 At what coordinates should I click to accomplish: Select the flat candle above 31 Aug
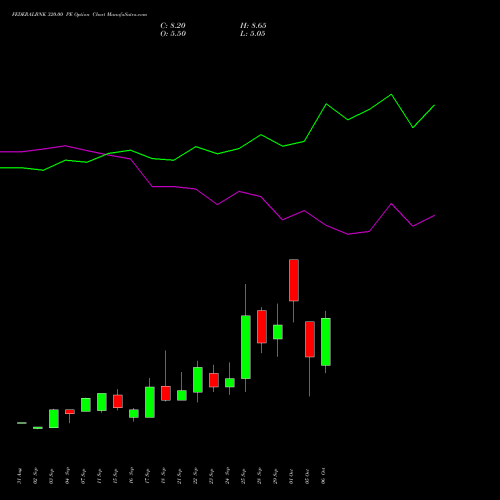tap(22, 423)
